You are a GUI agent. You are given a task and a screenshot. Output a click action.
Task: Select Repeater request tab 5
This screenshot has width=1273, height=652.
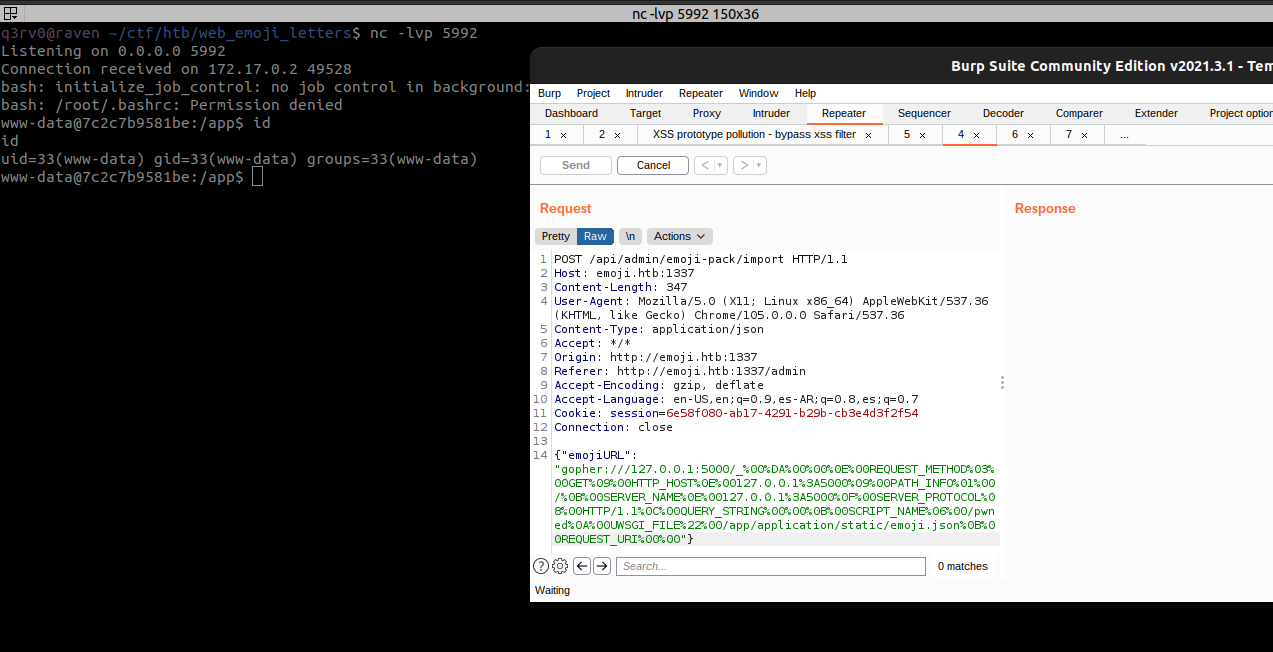[907, 135]
